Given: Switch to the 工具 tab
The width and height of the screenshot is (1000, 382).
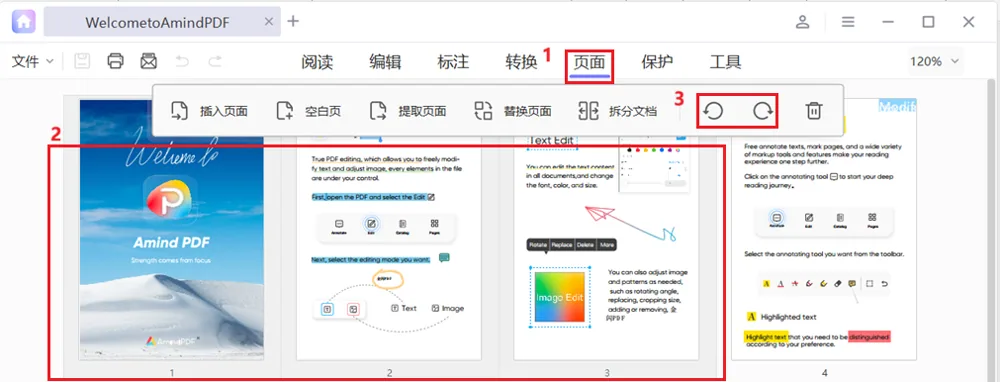Looking at the screenshot, I should click(725, 62).
